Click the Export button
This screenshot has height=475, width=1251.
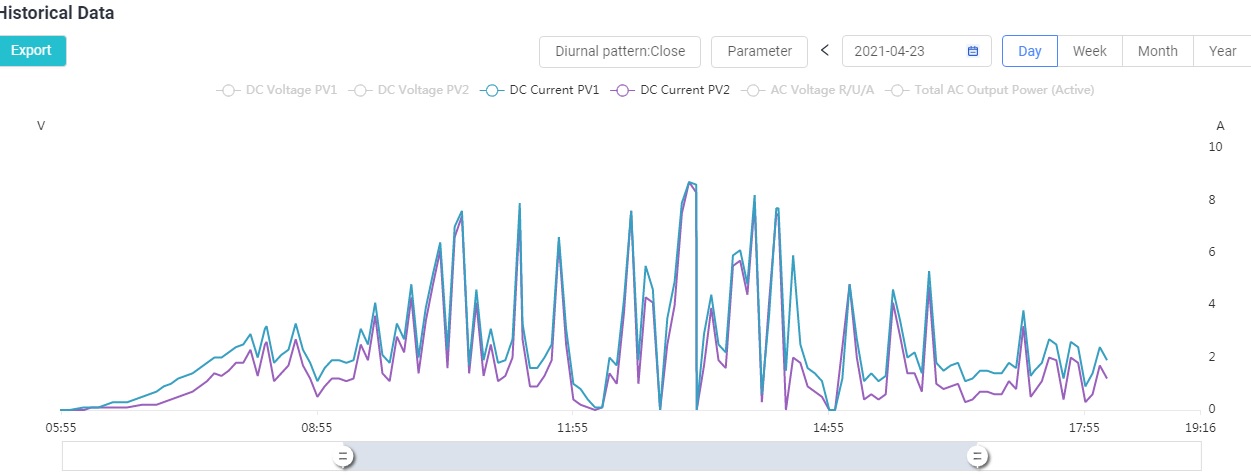click(31, 51)
